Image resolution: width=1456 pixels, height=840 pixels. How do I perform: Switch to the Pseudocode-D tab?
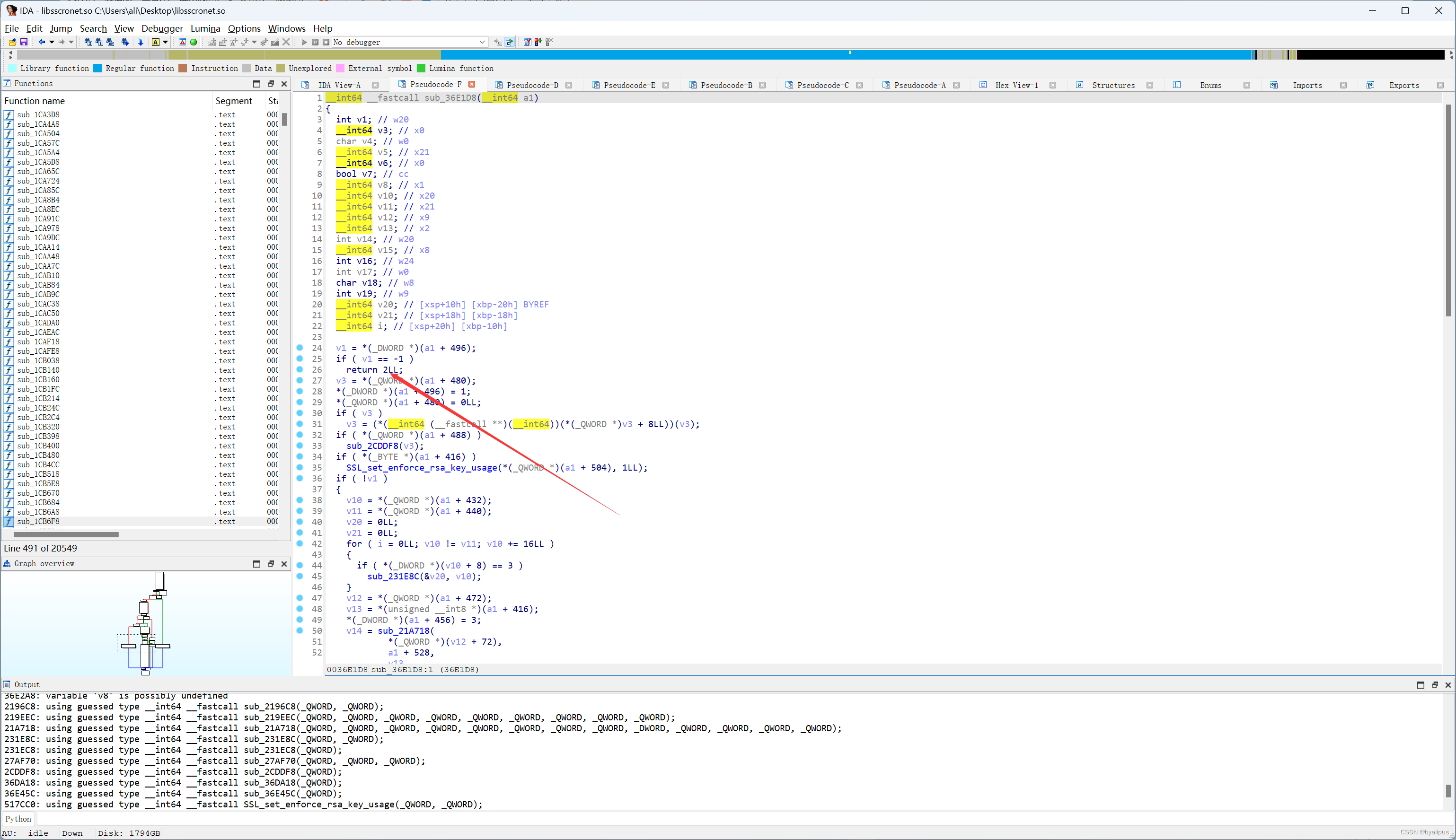[x=532, y=85]
